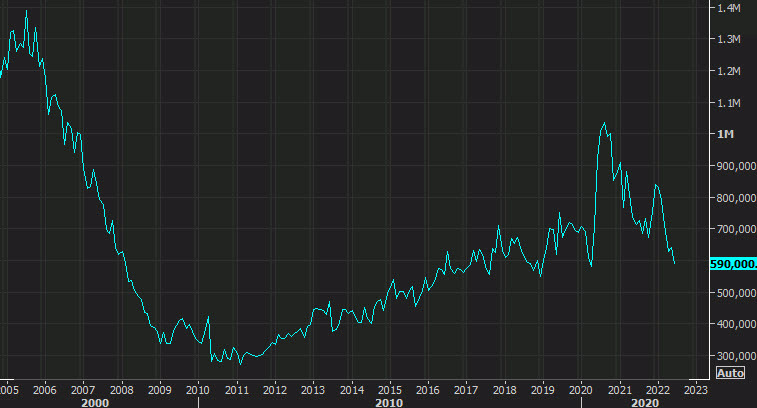Click the 1M y-axis price label
Viewport: 757px width, 408px height.
tap(725, 135)
